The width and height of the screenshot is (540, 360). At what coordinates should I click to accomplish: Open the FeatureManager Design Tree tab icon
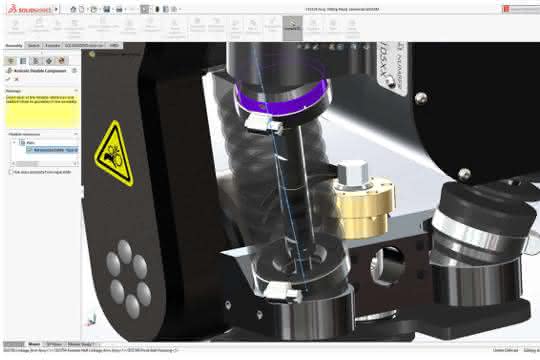click(x=11, y=61)
